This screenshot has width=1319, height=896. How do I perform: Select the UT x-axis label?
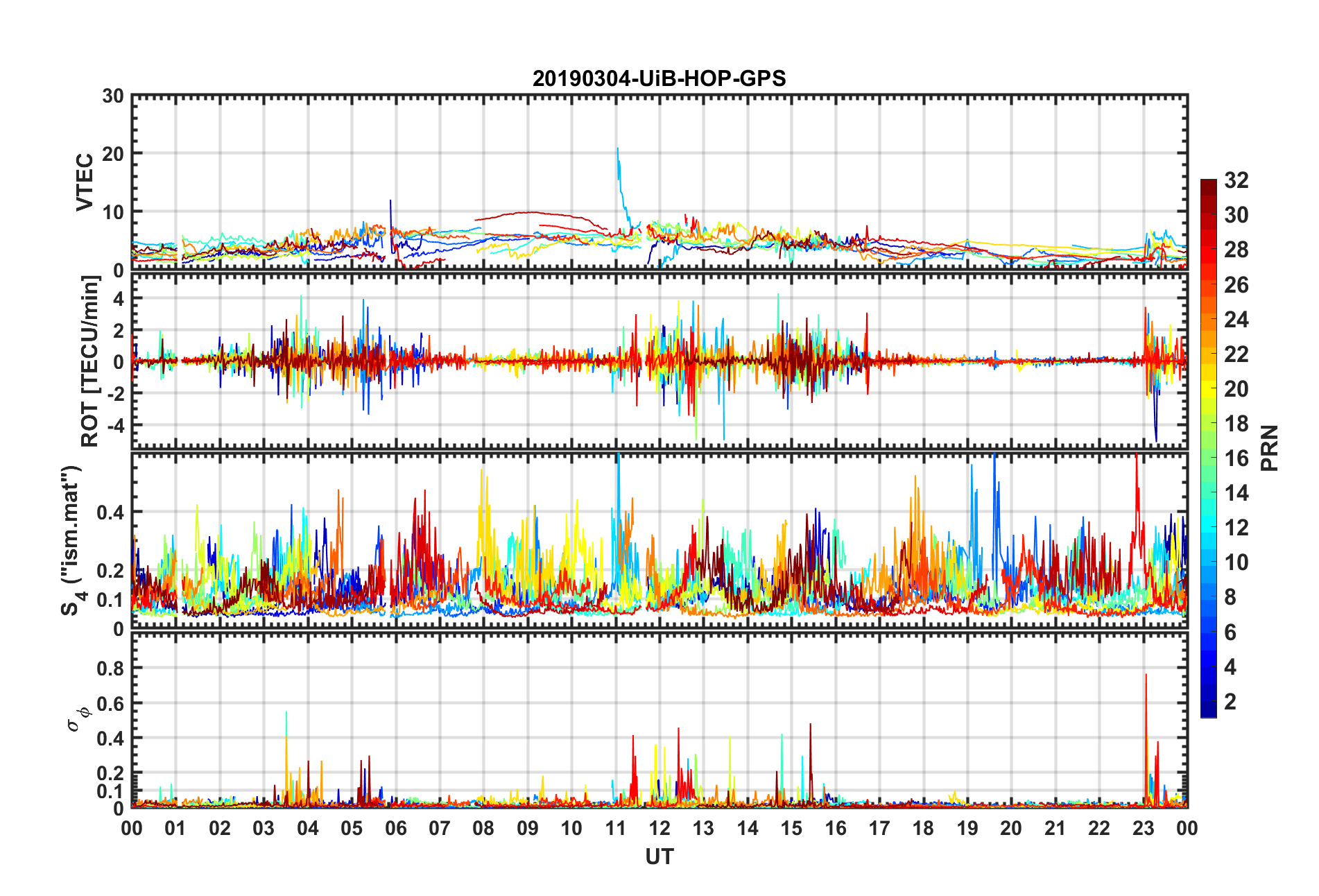point(659,857)
